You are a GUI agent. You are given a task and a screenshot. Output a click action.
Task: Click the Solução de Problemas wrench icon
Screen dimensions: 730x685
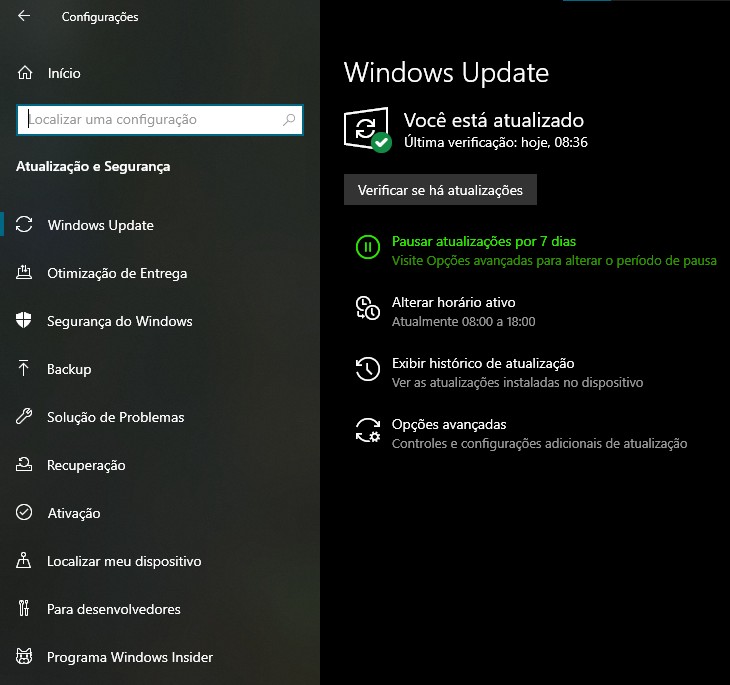(24, 416)
